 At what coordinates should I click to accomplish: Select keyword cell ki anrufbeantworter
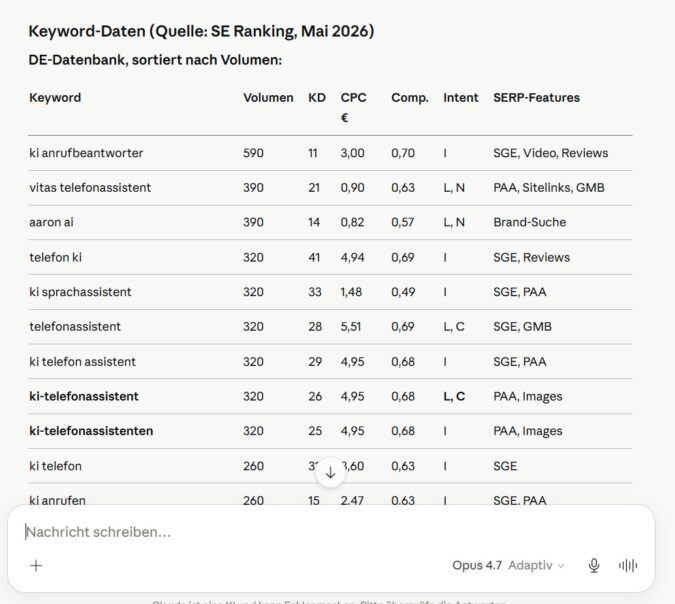86,153
